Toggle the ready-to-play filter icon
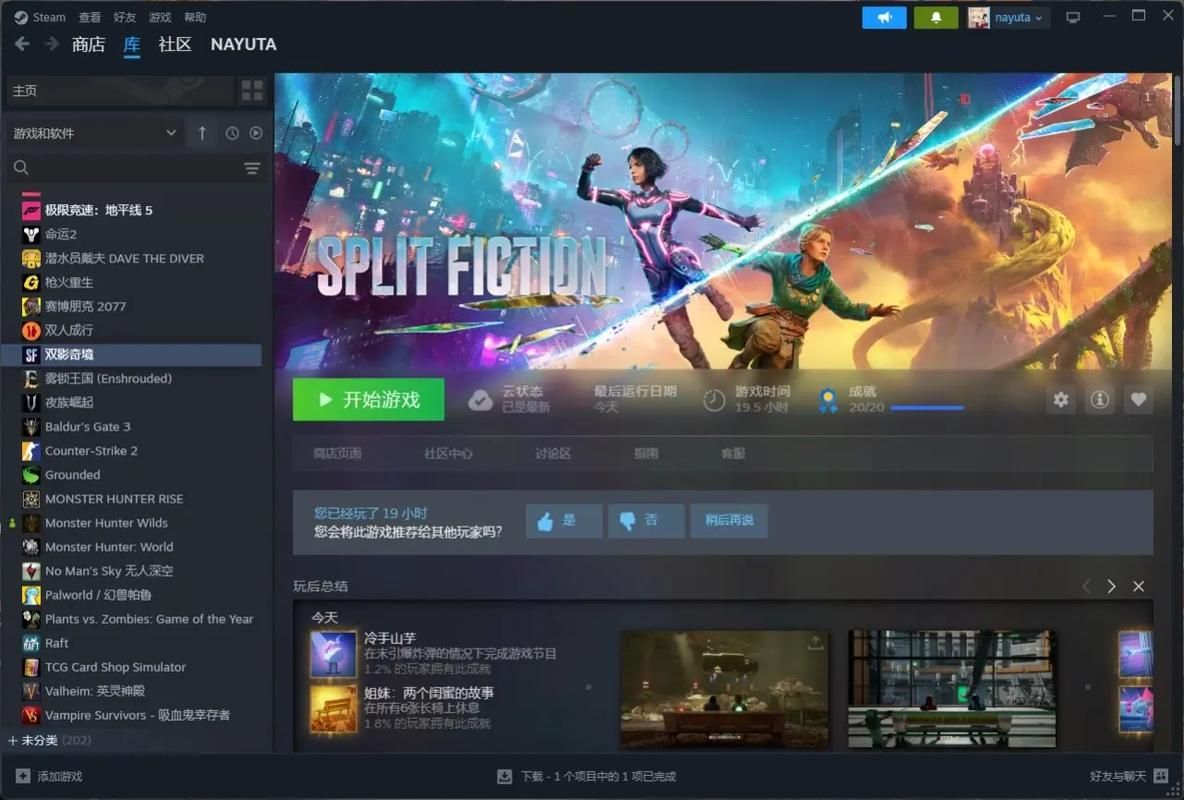This screenshot has width=1184, height=800. (x=256, y=133)
